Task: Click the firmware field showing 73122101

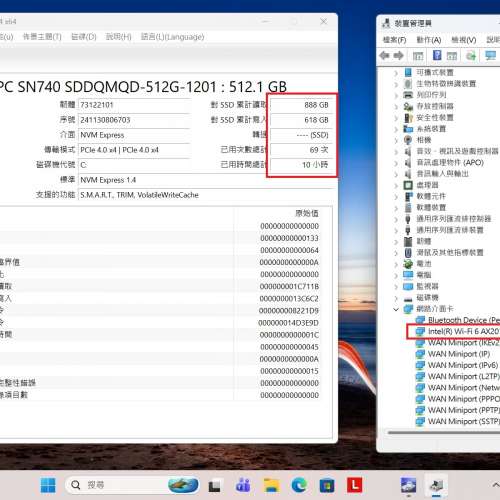Action: [x=134, y=105]
